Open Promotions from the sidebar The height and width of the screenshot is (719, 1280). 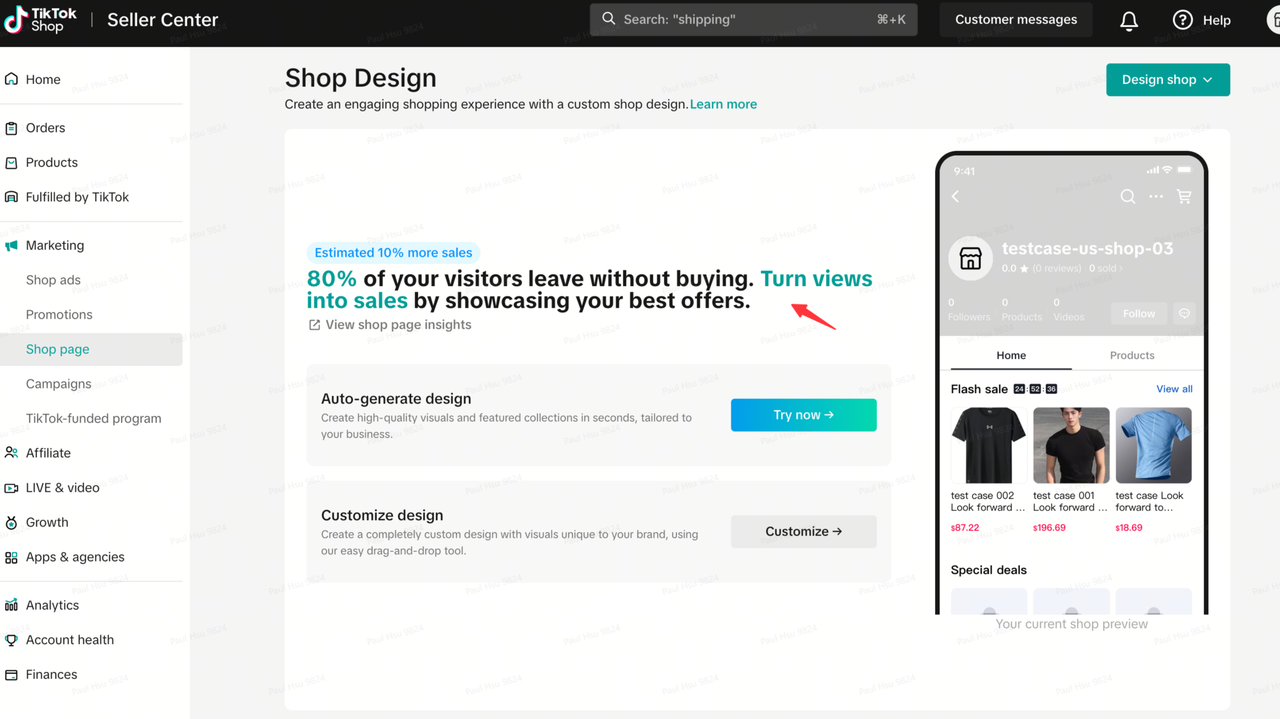click(x=59, y=314)
